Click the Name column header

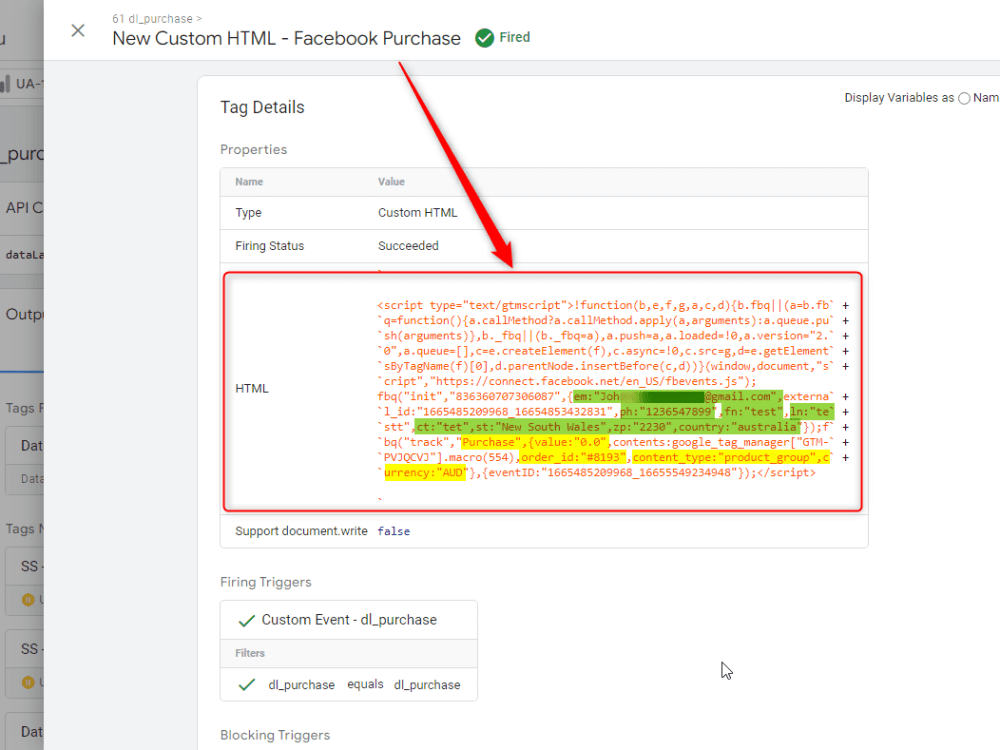pos(249,182)
